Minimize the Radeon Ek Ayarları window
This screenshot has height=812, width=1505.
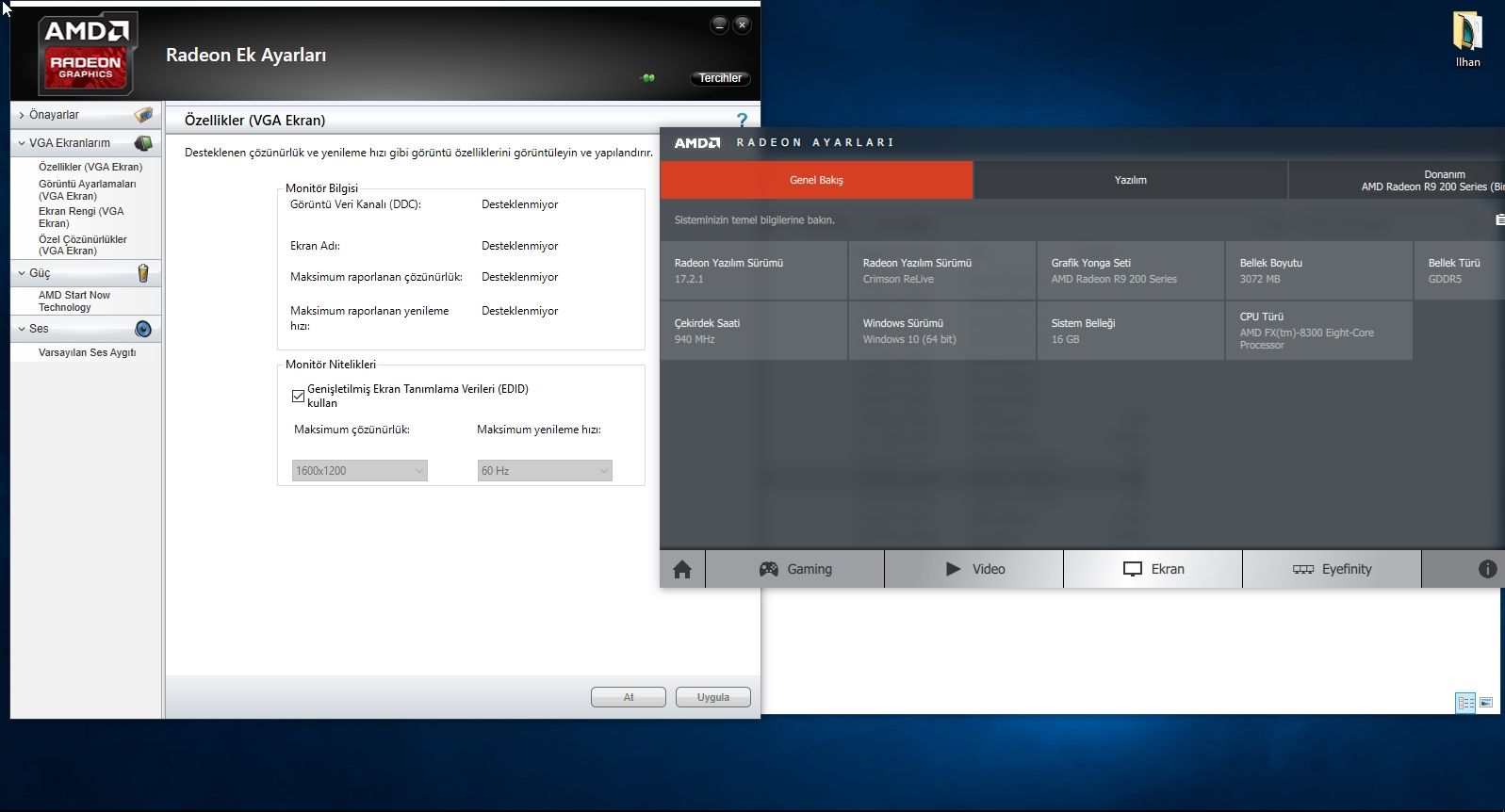pos(719,25)
